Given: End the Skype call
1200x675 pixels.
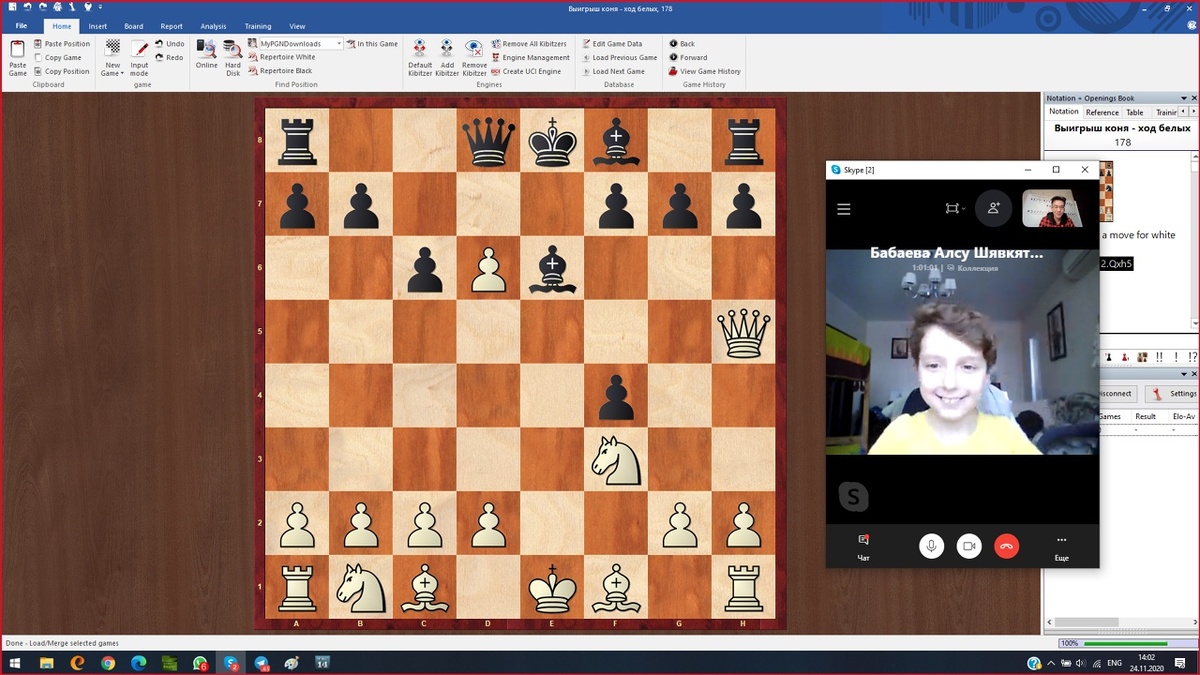Looking at the screenshot, I should [x=1007, y=546].
